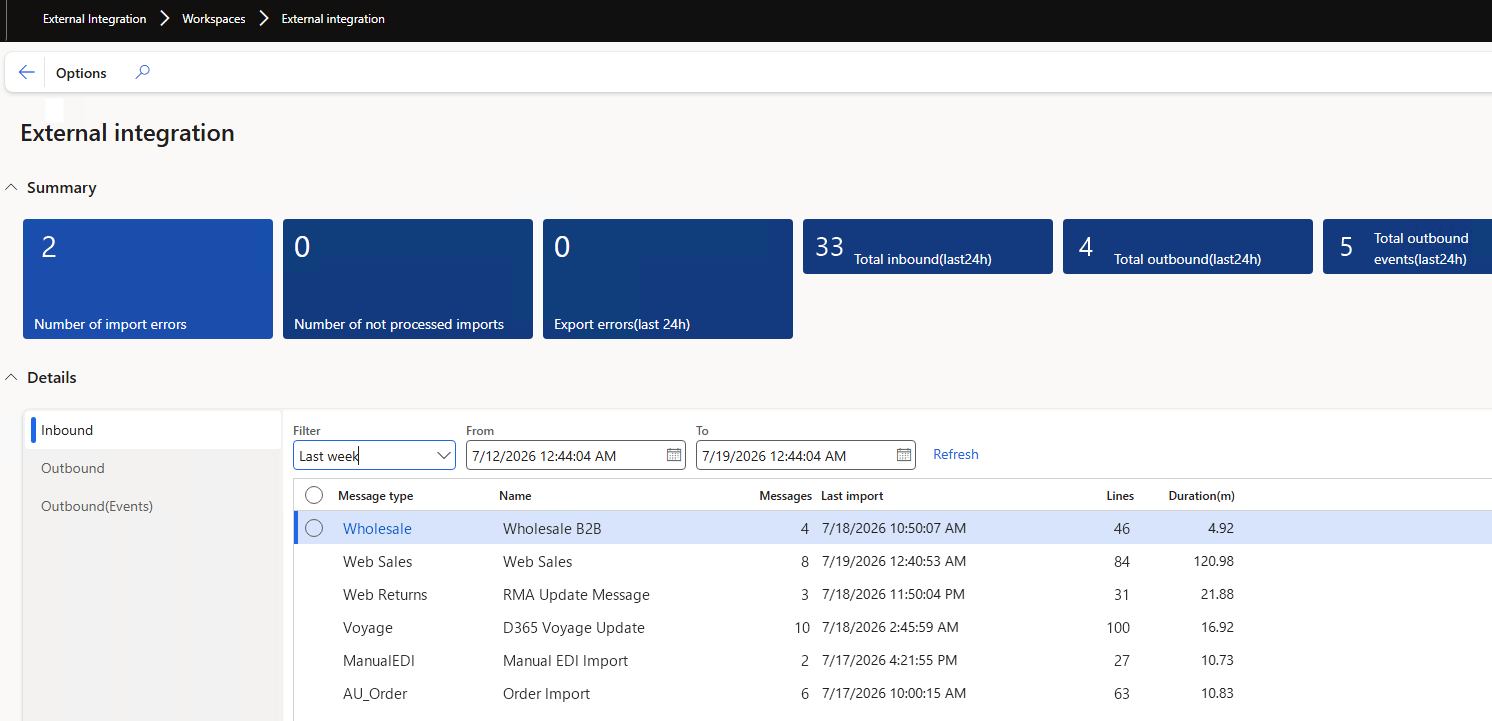Screen dimensions: 1492x721
Task: Open Export errors(last 24h) tile
Action: pyautogui.click(x=668, y=279)
